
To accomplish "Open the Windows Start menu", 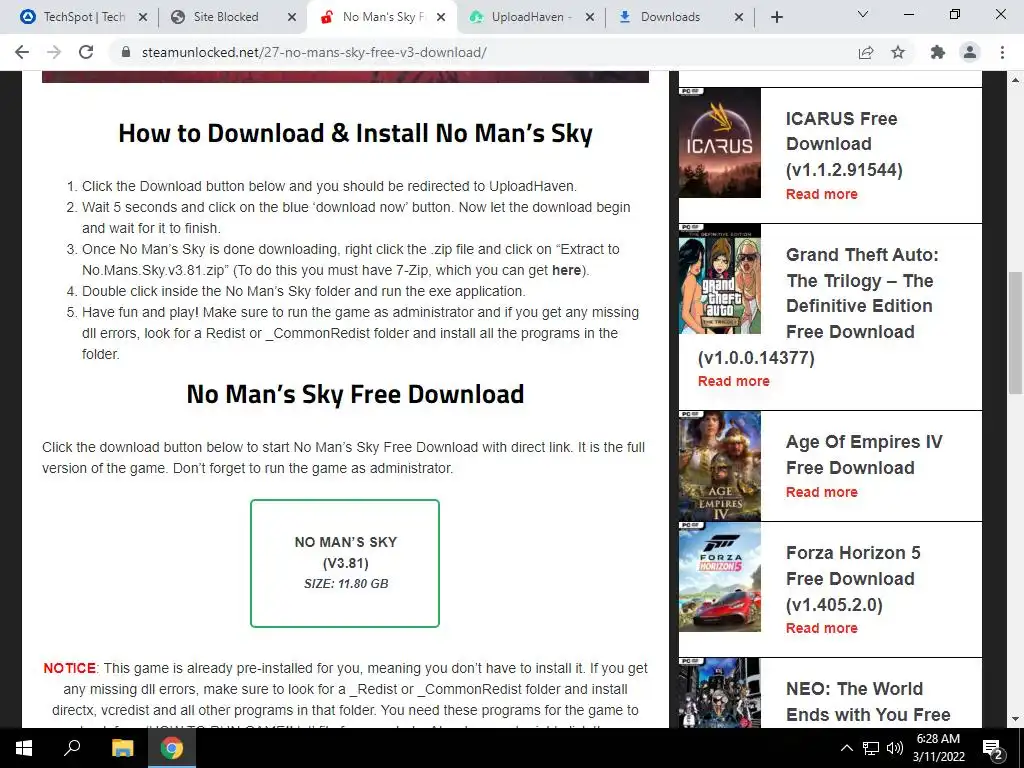I will click(24, 748).
